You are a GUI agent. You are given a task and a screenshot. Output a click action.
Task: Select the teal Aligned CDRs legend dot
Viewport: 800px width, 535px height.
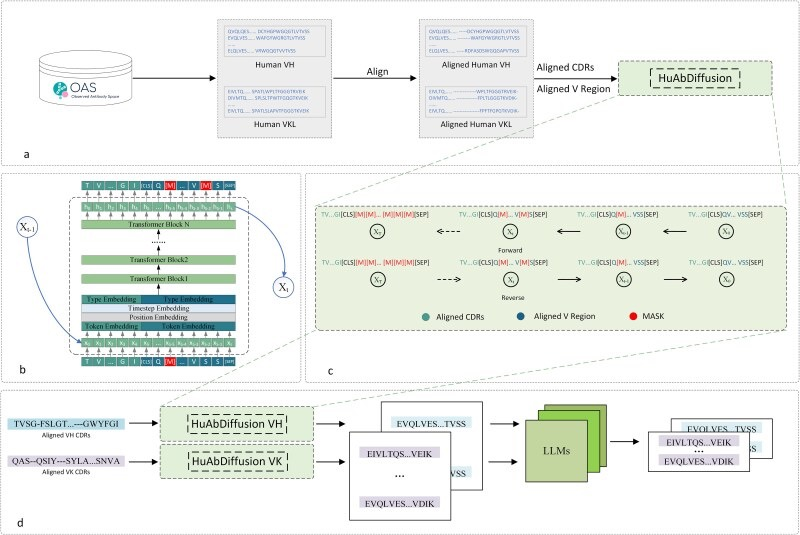426,317
